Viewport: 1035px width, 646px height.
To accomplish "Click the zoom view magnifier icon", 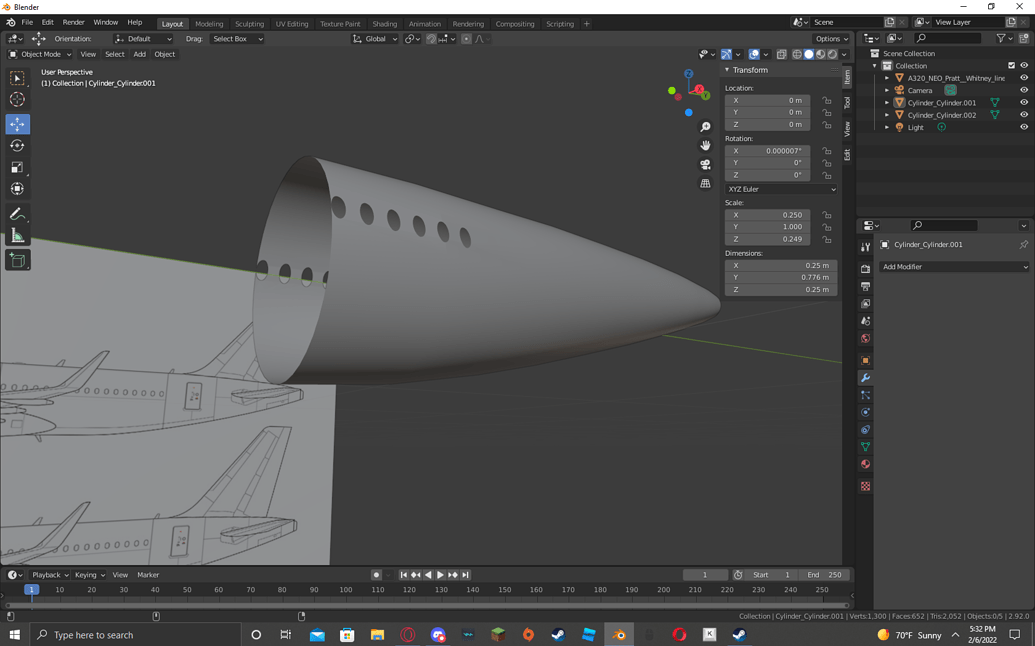I will pyautogui.click(x=705, y=127).
